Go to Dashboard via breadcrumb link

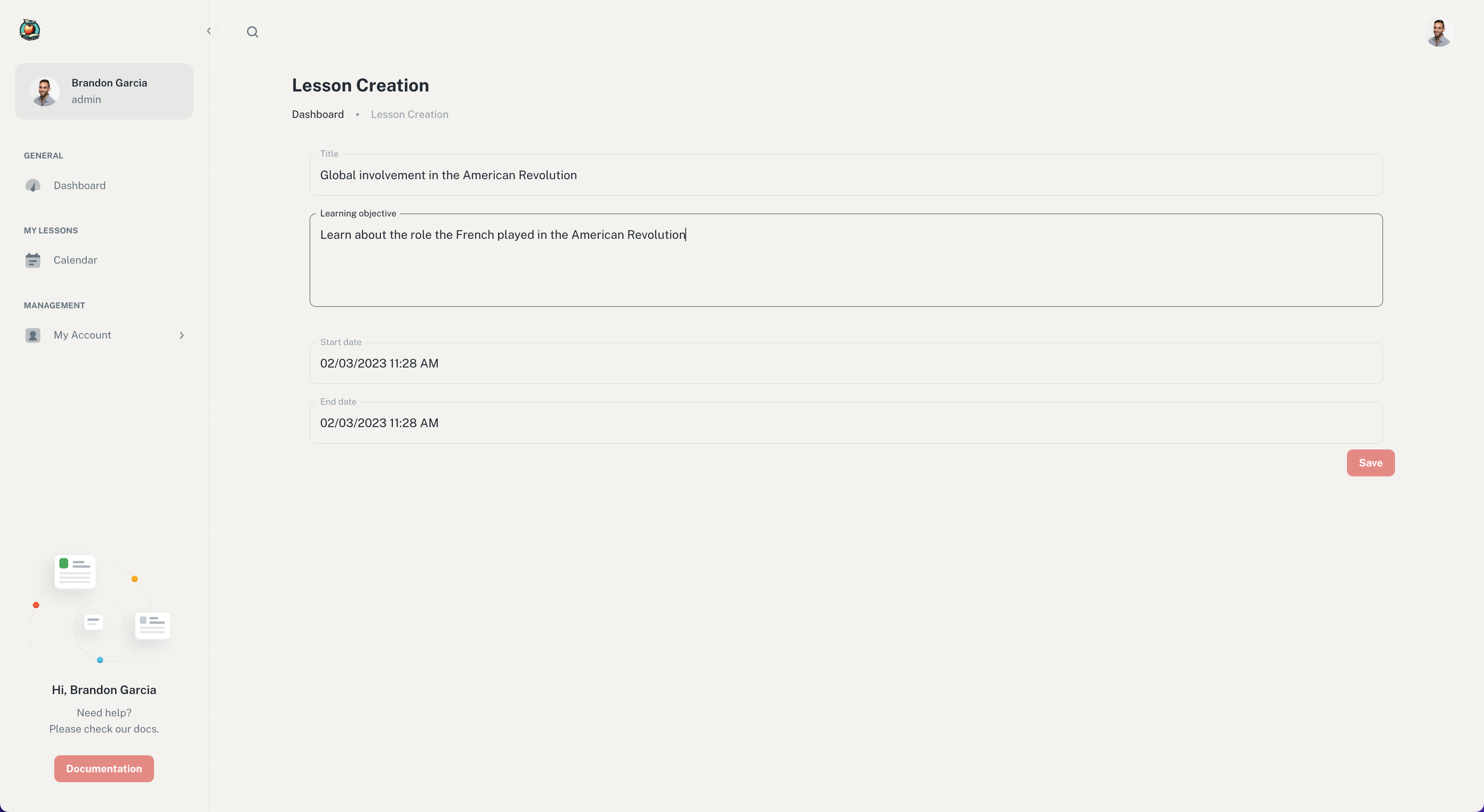pos(318,115)
